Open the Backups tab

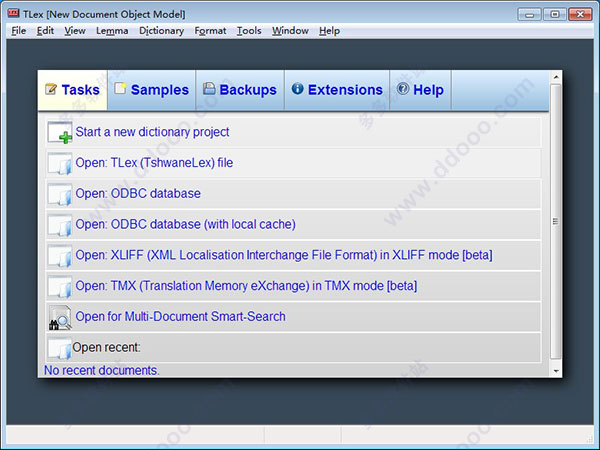click(240, 90)
